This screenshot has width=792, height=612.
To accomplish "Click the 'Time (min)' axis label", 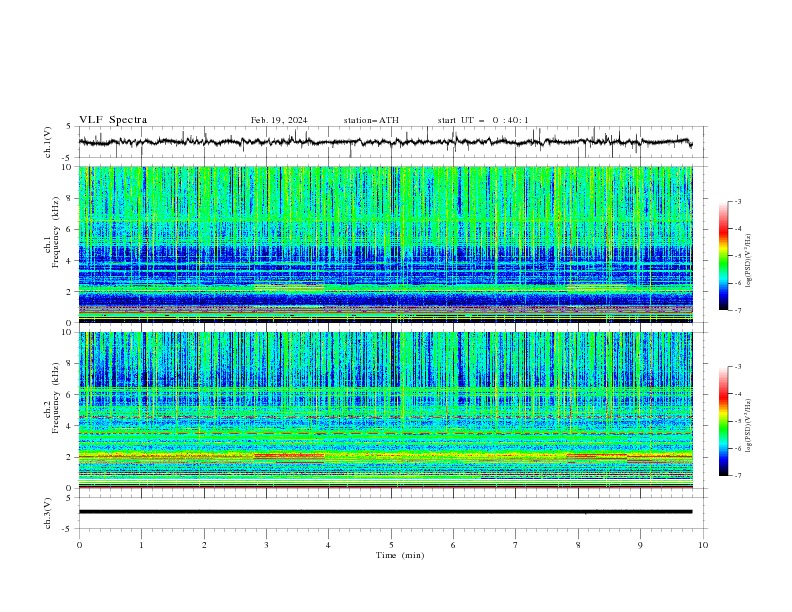I will (400, 555).
